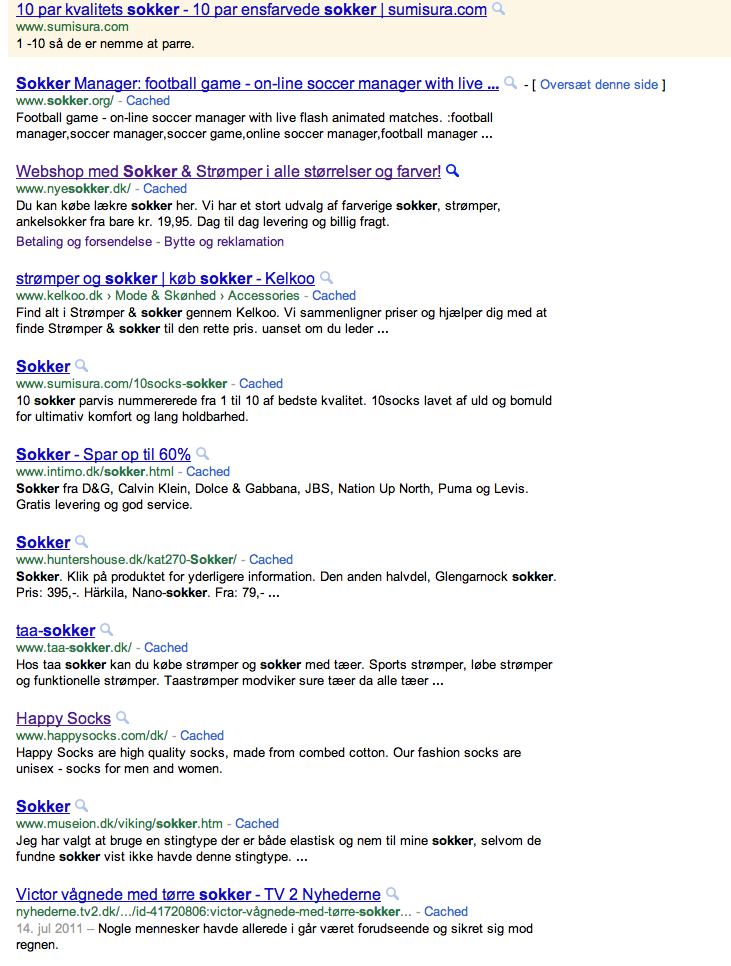Click preview magnifier beside sumisura.com ad title

point(499,9)
